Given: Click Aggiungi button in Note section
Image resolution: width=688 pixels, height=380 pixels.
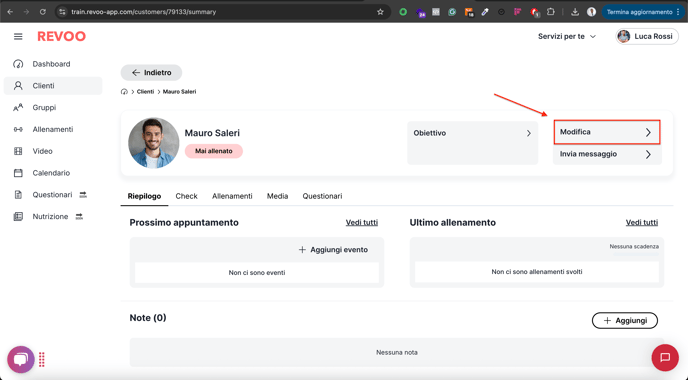Looking at the screenshot, I should 625,320.
